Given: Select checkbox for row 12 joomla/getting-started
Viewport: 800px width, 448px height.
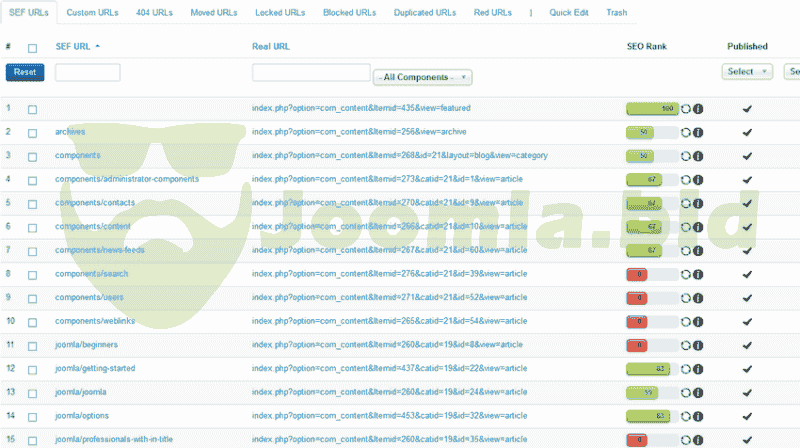Looking at the screenshot, I should click(33, 369).
